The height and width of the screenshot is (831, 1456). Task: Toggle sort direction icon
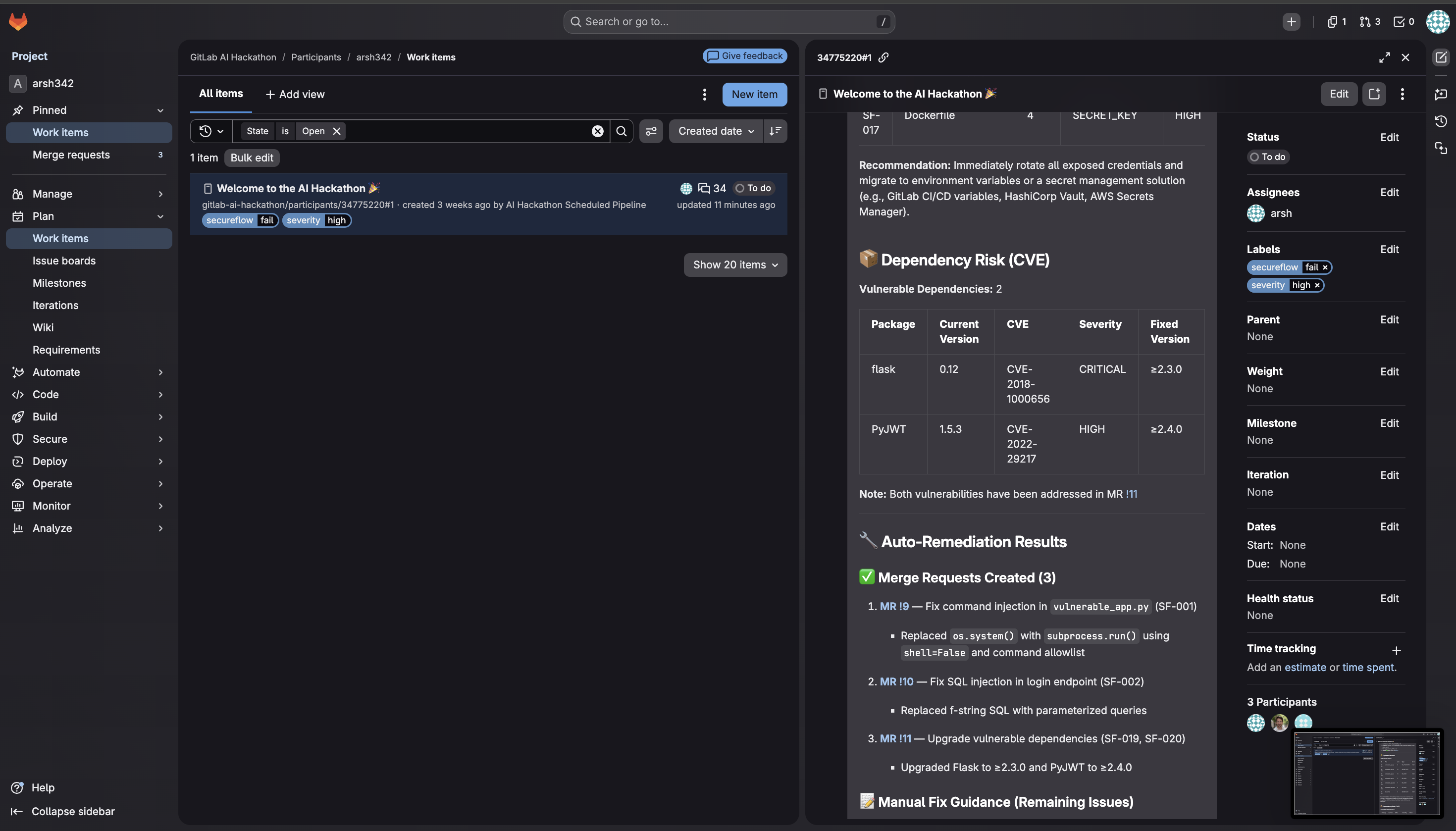point(775,131)
